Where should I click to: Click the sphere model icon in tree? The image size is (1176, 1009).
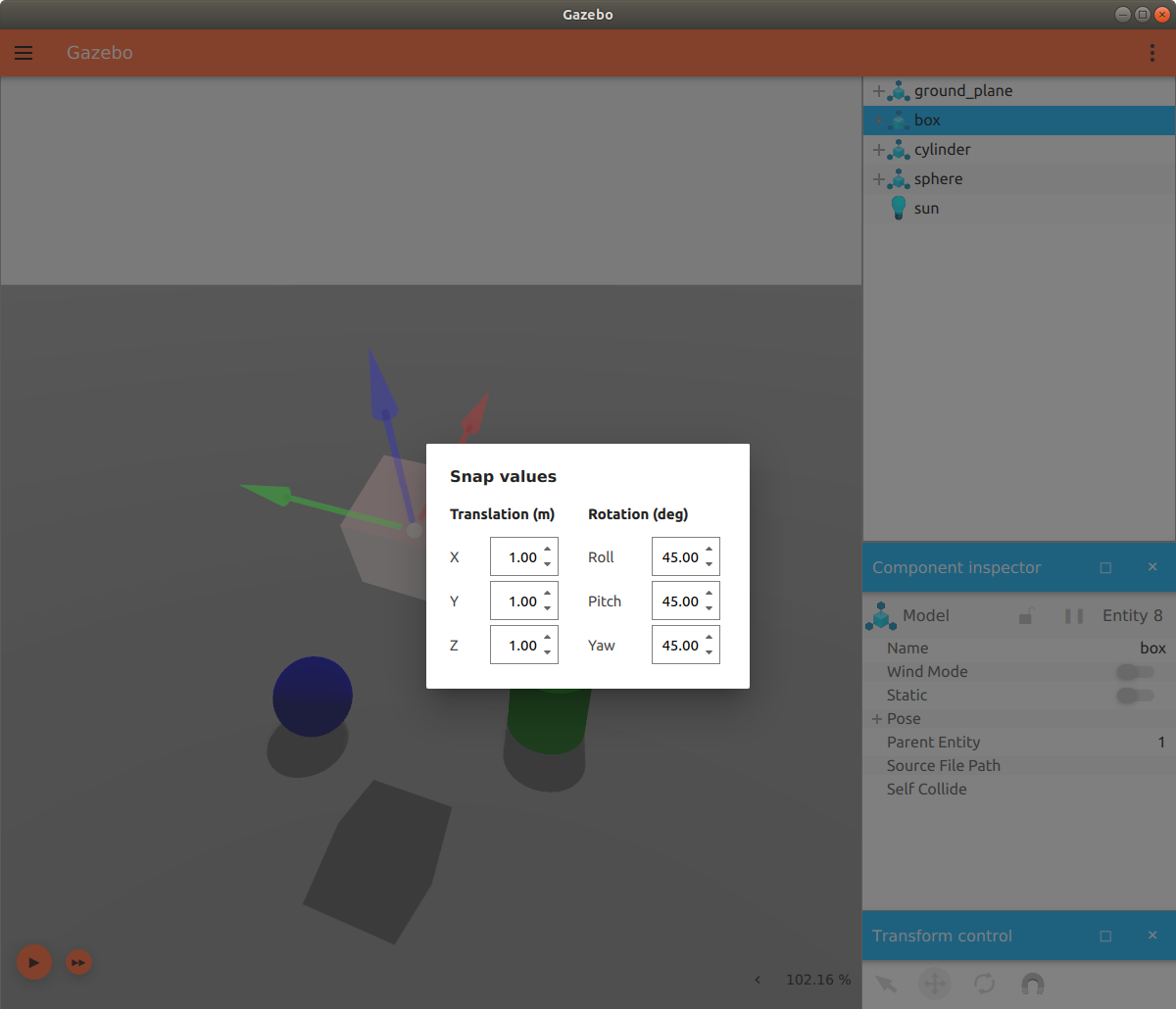click(x=899, y=179)
